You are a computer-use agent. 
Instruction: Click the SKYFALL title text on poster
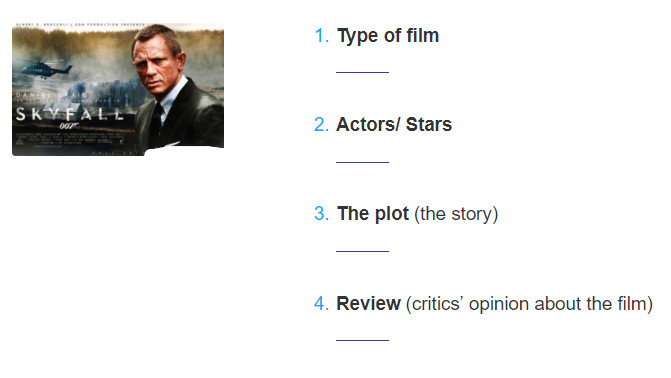(70, 114)
